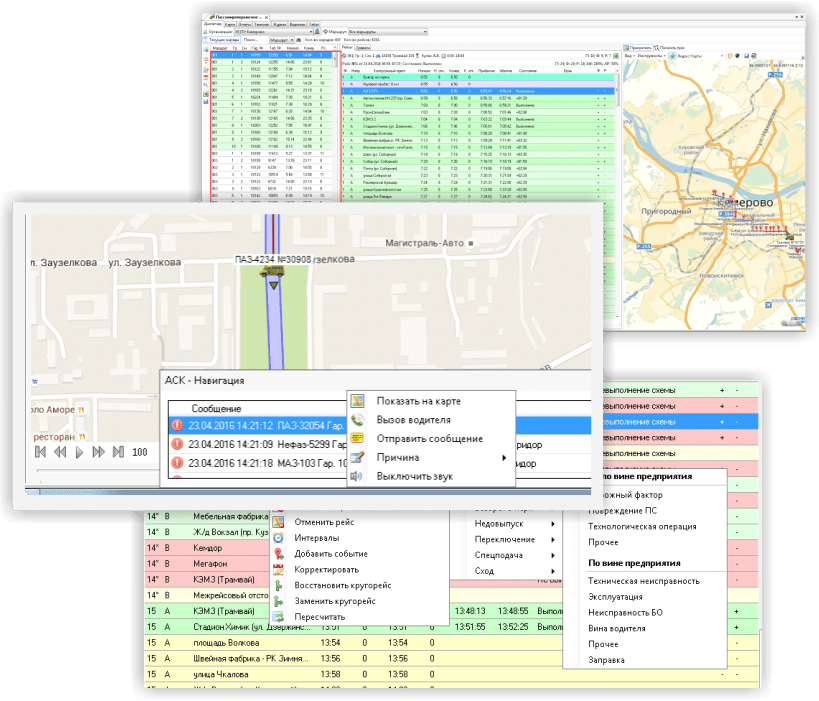819x701 pixels.
Task: Play the track playback
Action: tap(79, 452)
